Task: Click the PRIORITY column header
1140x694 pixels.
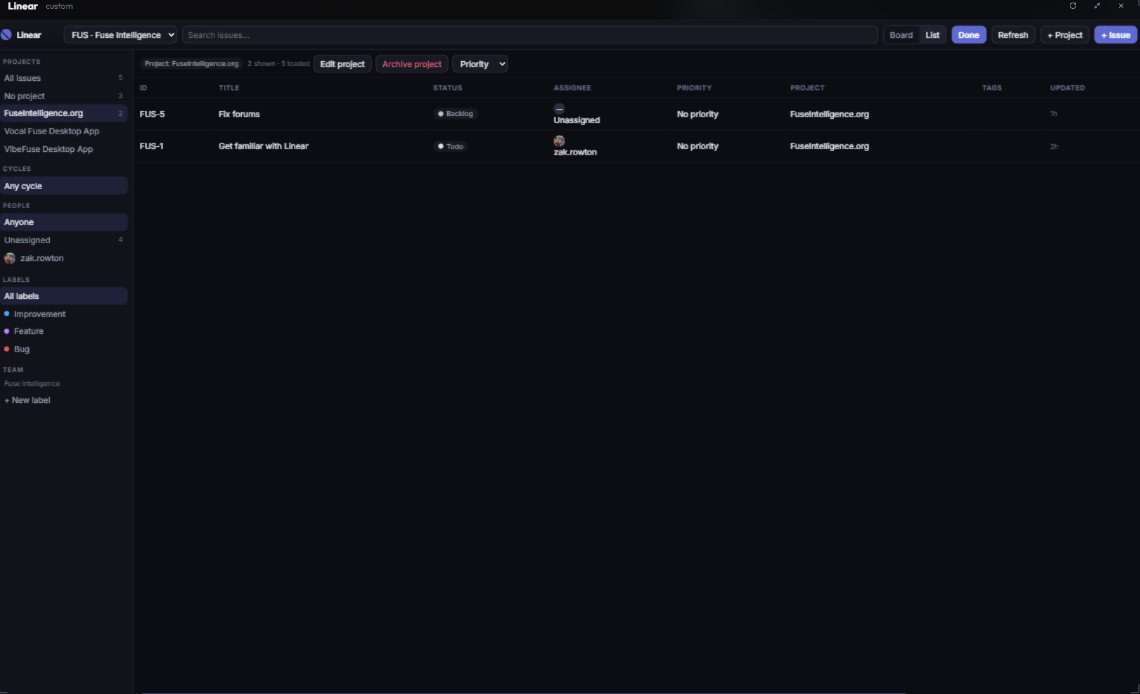Action: click(x=694, y=88)
